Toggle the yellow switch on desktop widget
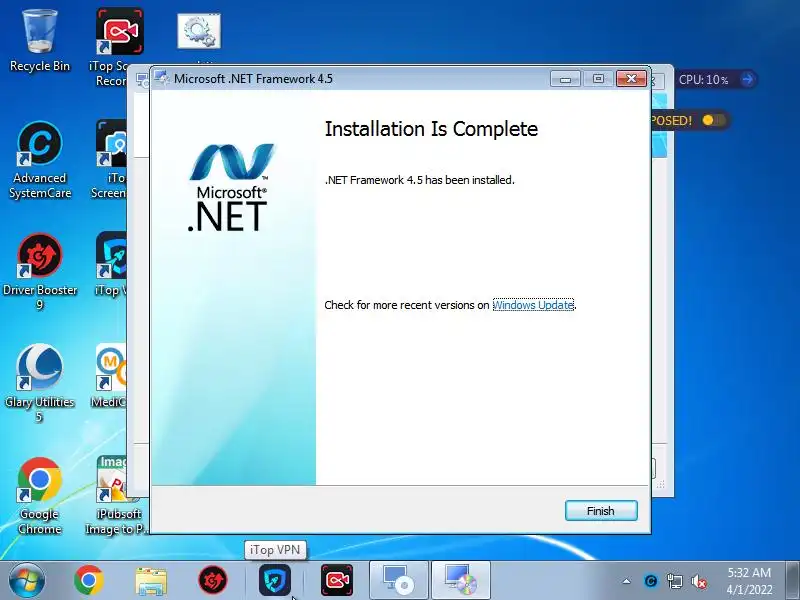The height and width of the screenshot is (600, 800). tap(713, 120)
